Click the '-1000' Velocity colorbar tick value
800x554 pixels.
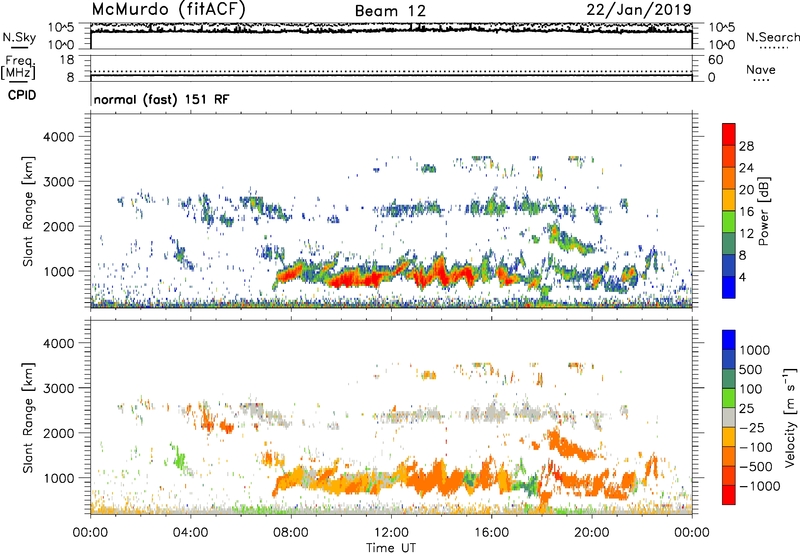click(x=759, y=486)
